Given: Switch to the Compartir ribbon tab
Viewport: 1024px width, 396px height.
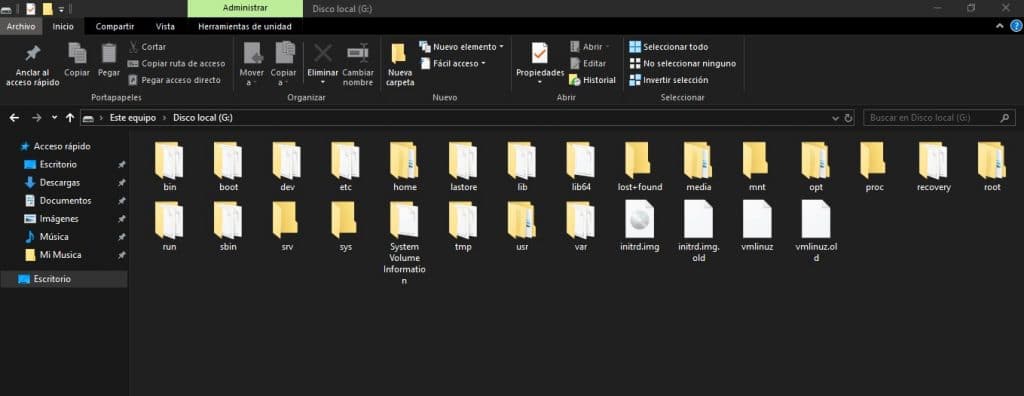Looking at the screenshot, I should [x=115, y=27].
